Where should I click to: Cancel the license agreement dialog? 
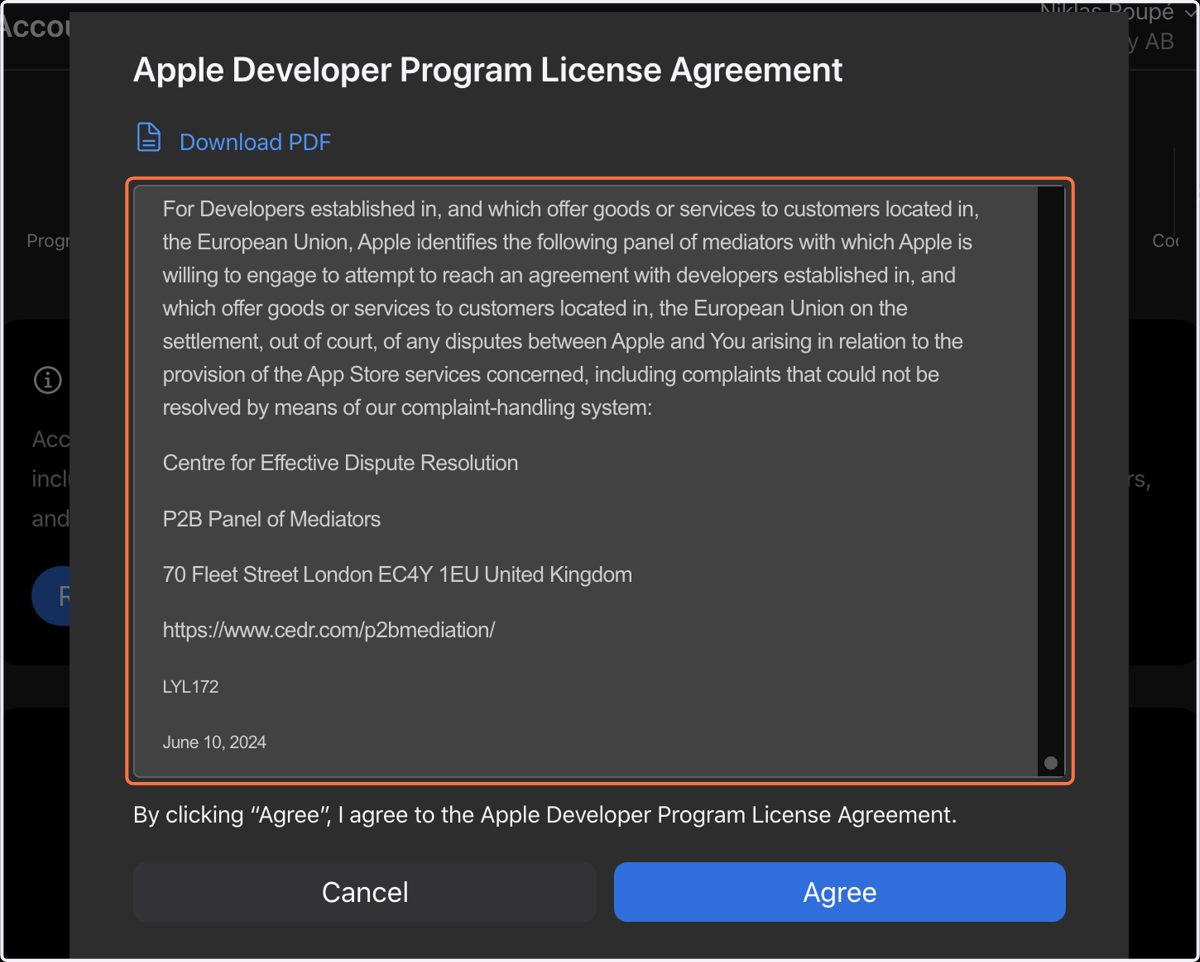pos(365,892)
